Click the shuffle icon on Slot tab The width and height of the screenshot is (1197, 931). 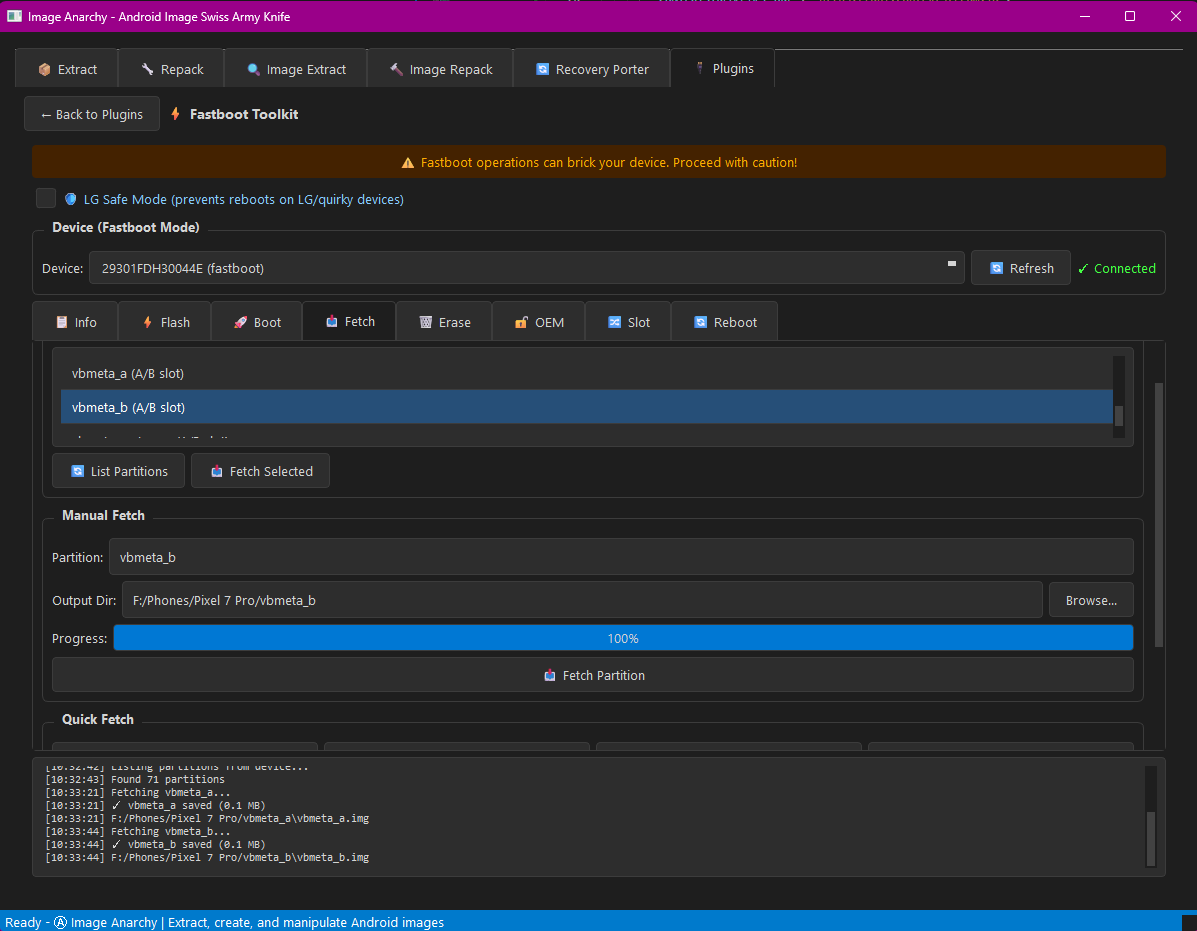coord(614,323)
